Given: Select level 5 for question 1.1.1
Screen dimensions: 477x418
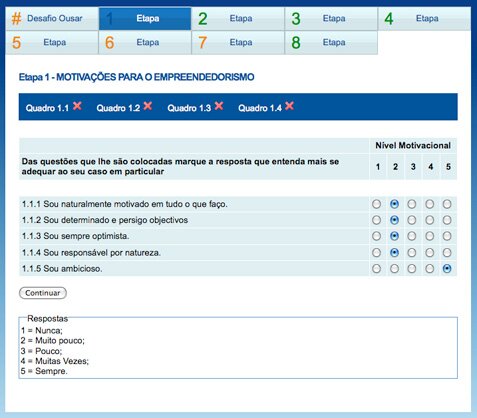Looking at the screenshot, I should point(447,204).
